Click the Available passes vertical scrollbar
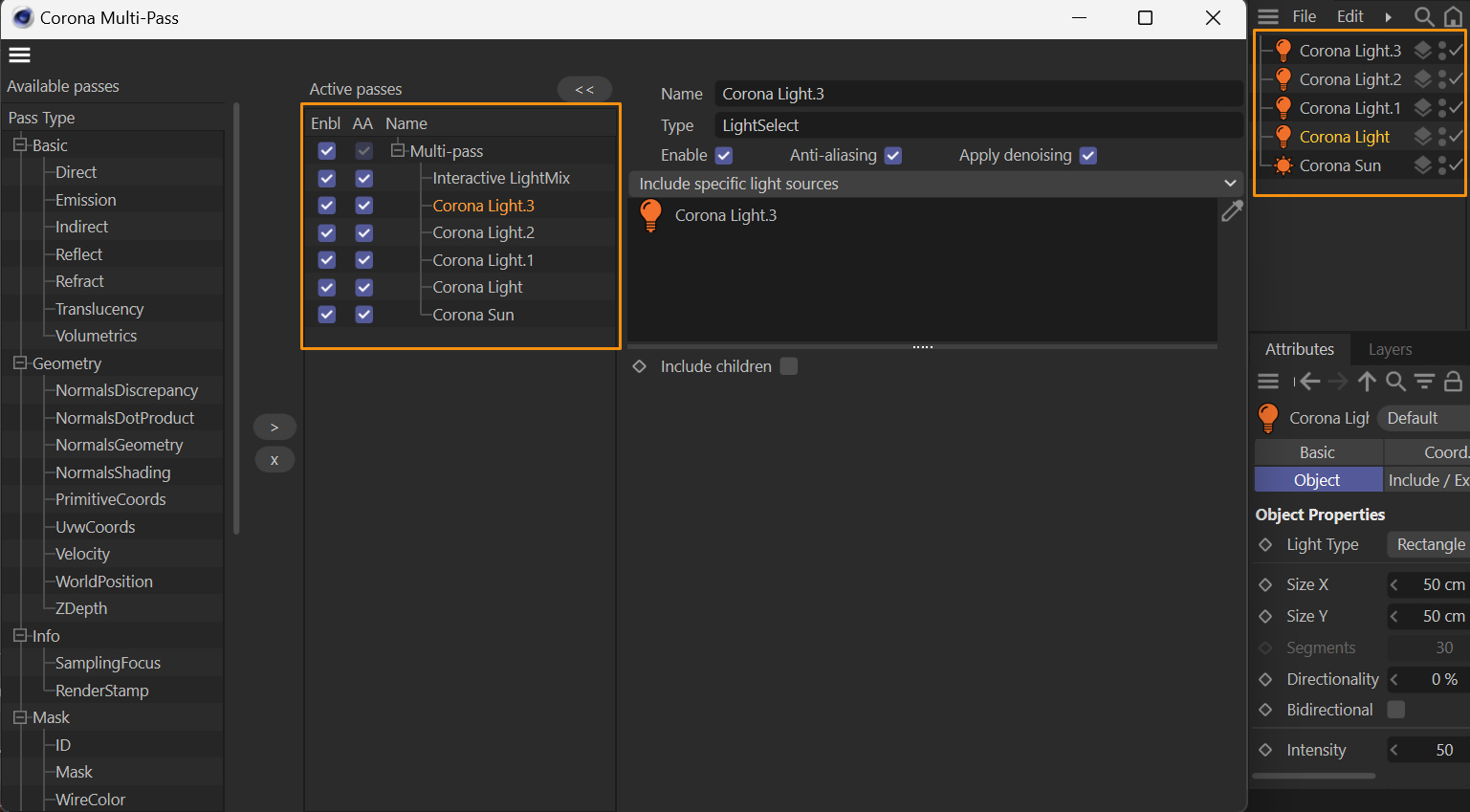 click(236, 319)
